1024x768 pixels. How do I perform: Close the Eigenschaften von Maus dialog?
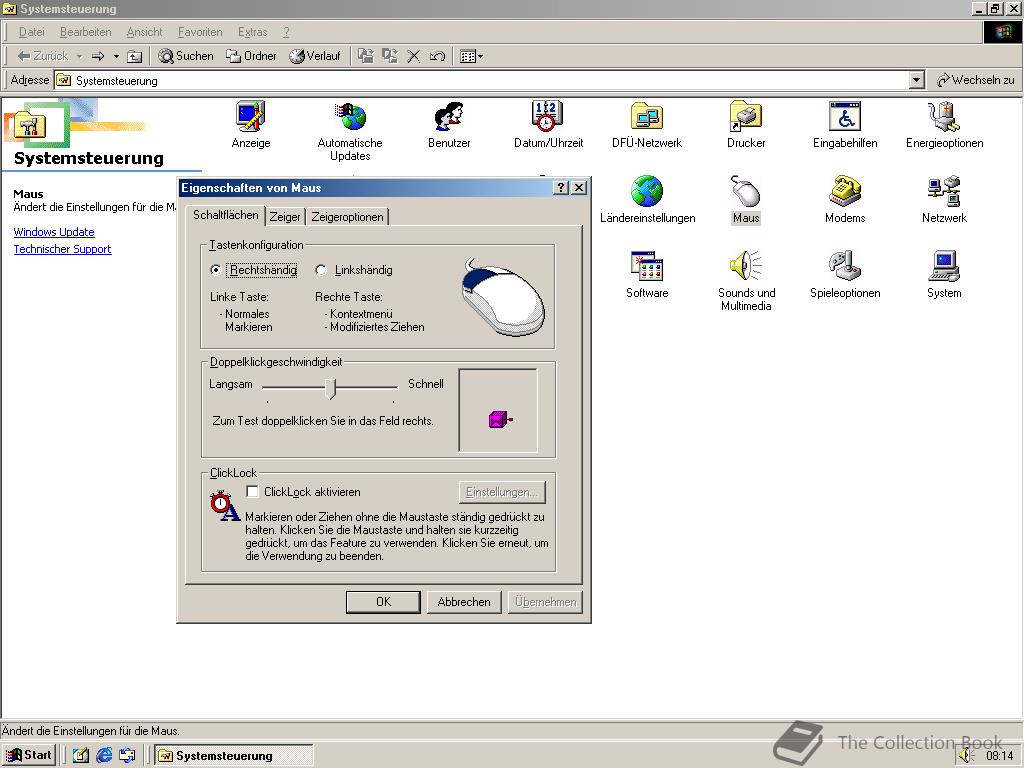point(579,187)
